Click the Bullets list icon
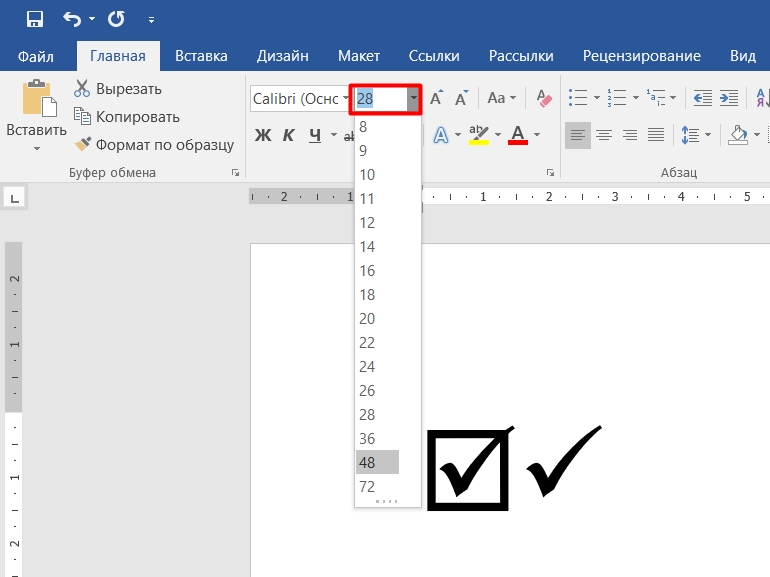The height and width of the screenshot is (577, 770). [578, 98]
